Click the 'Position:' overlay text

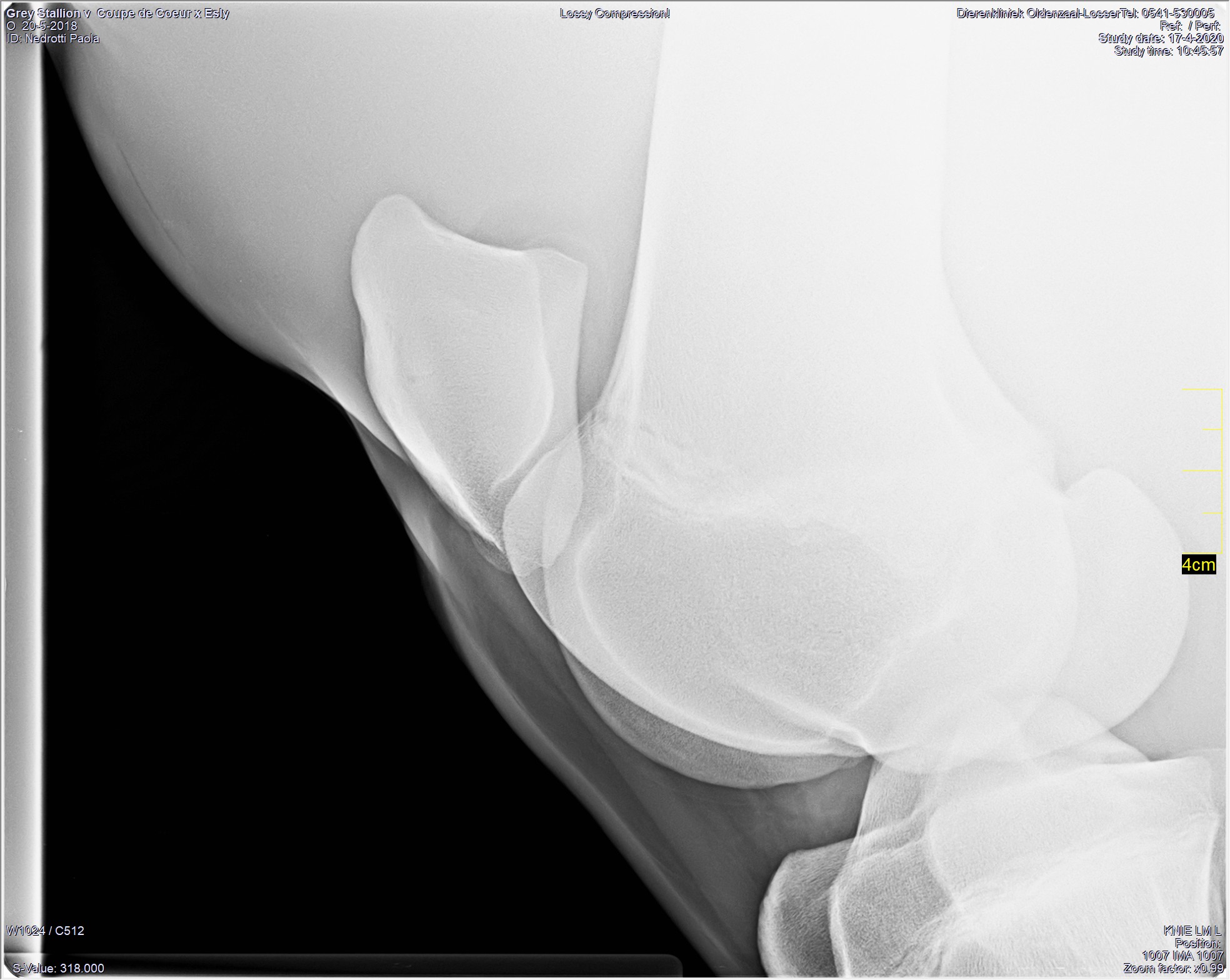tap(1197, 943)
